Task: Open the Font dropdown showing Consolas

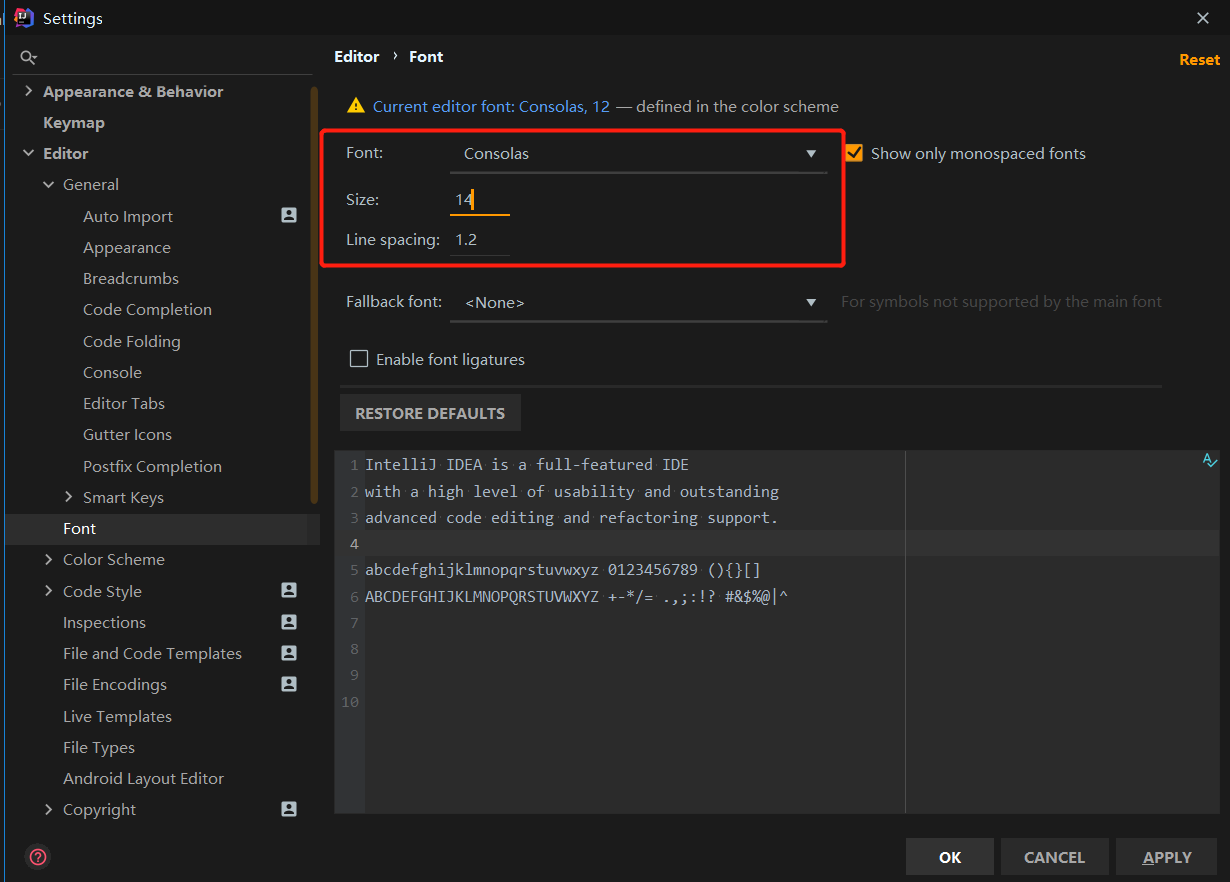Action: point(638,154)
